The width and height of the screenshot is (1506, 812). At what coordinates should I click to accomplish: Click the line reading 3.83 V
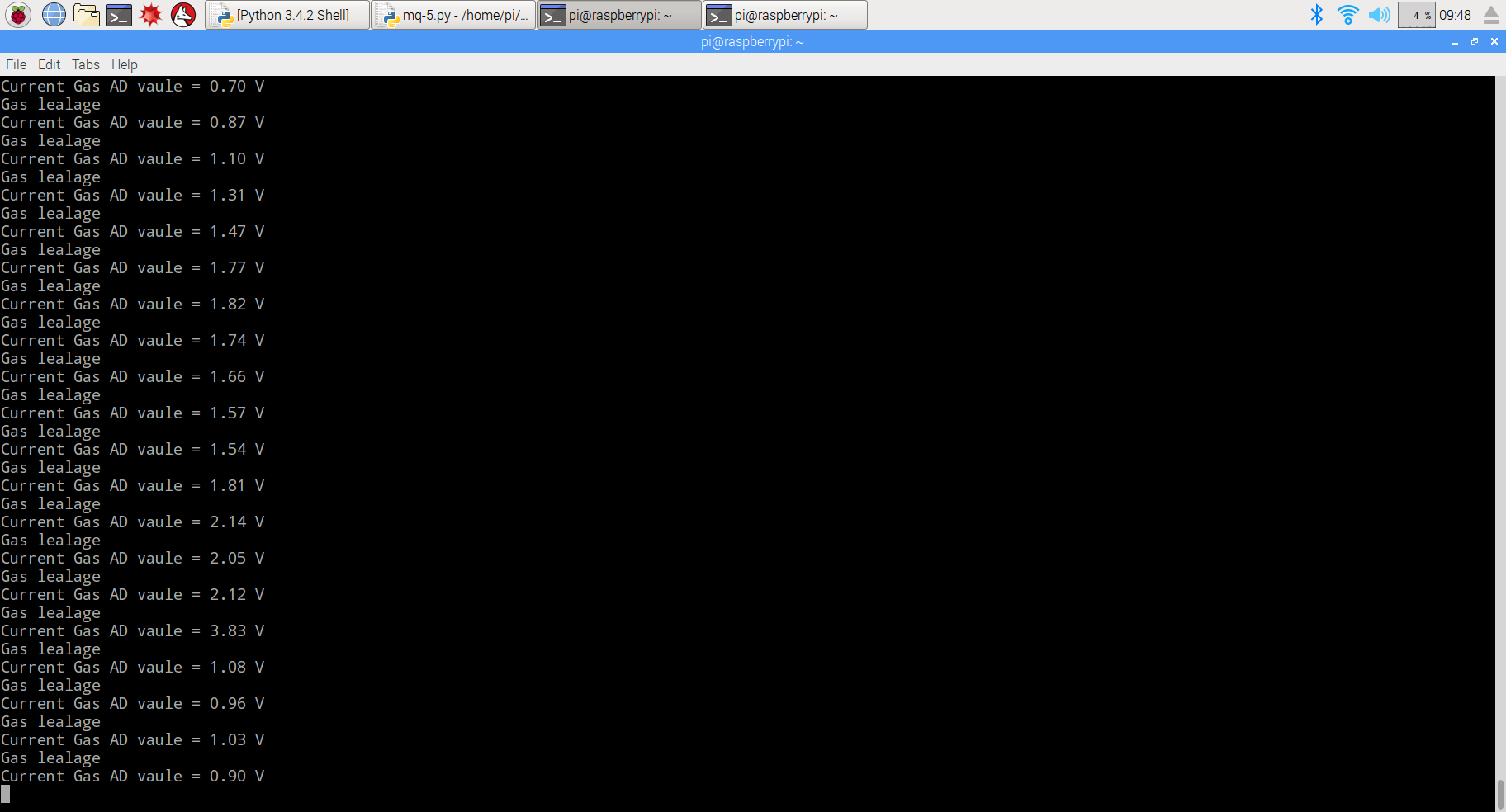pos(132,630)
